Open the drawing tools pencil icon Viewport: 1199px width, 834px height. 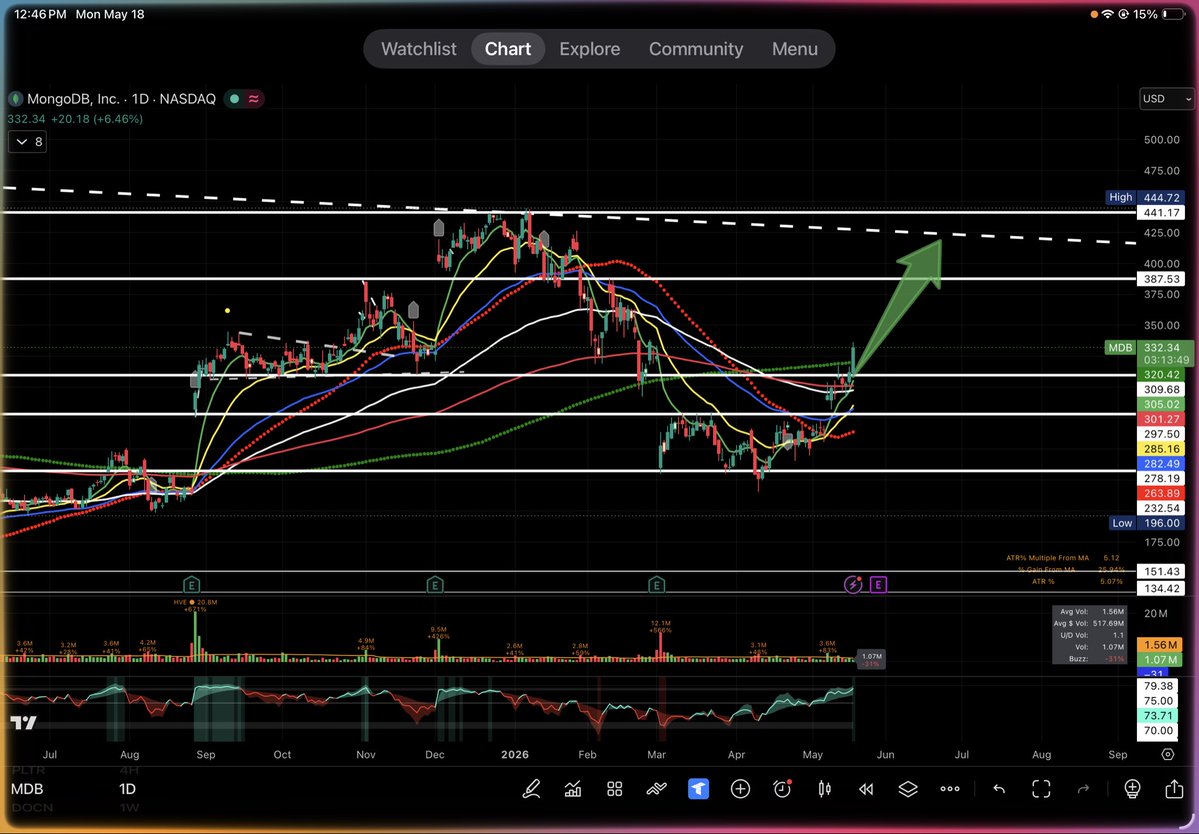pyautogui.click(x=531, y=789)
